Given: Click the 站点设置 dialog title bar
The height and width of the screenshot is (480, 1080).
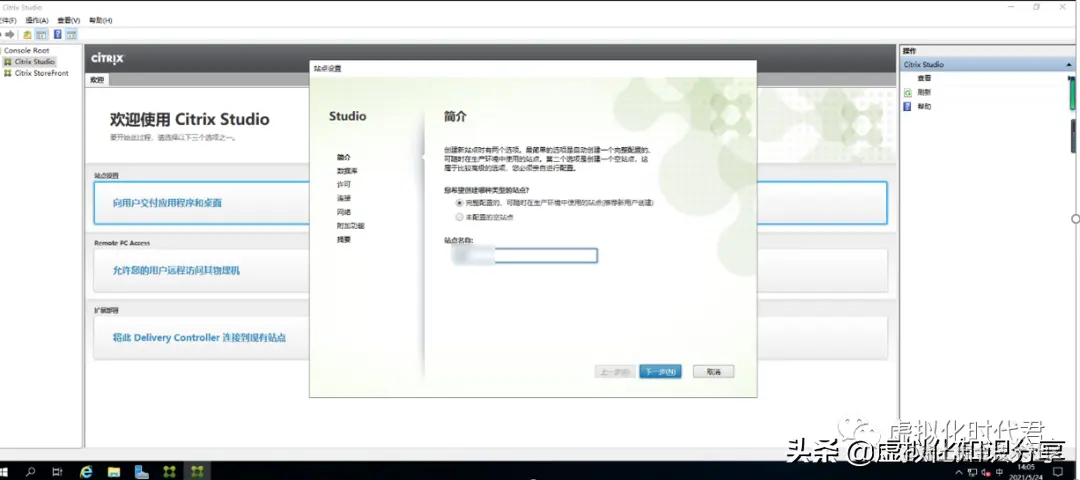Looking at the screenshot, I should click(x=533, y=68).
